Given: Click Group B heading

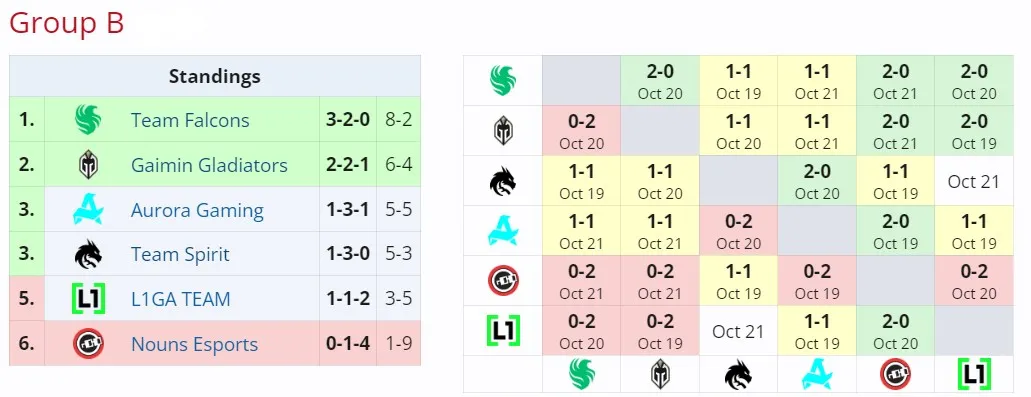Looking at the screenshot, I should tap(66, 24).
